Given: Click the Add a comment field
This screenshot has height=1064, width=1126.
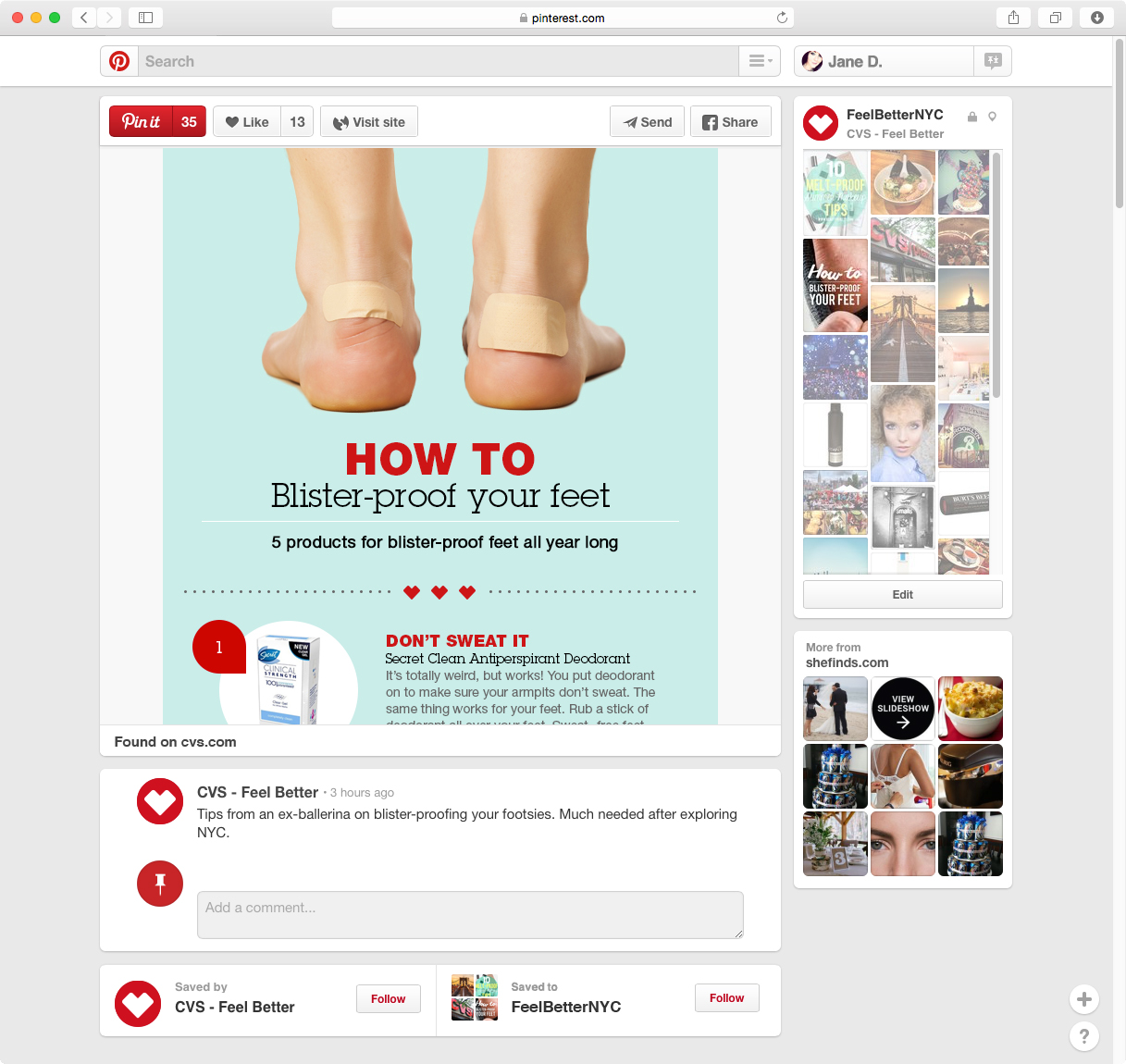Looking at the screenshot, I should click(x=470, y=915).
